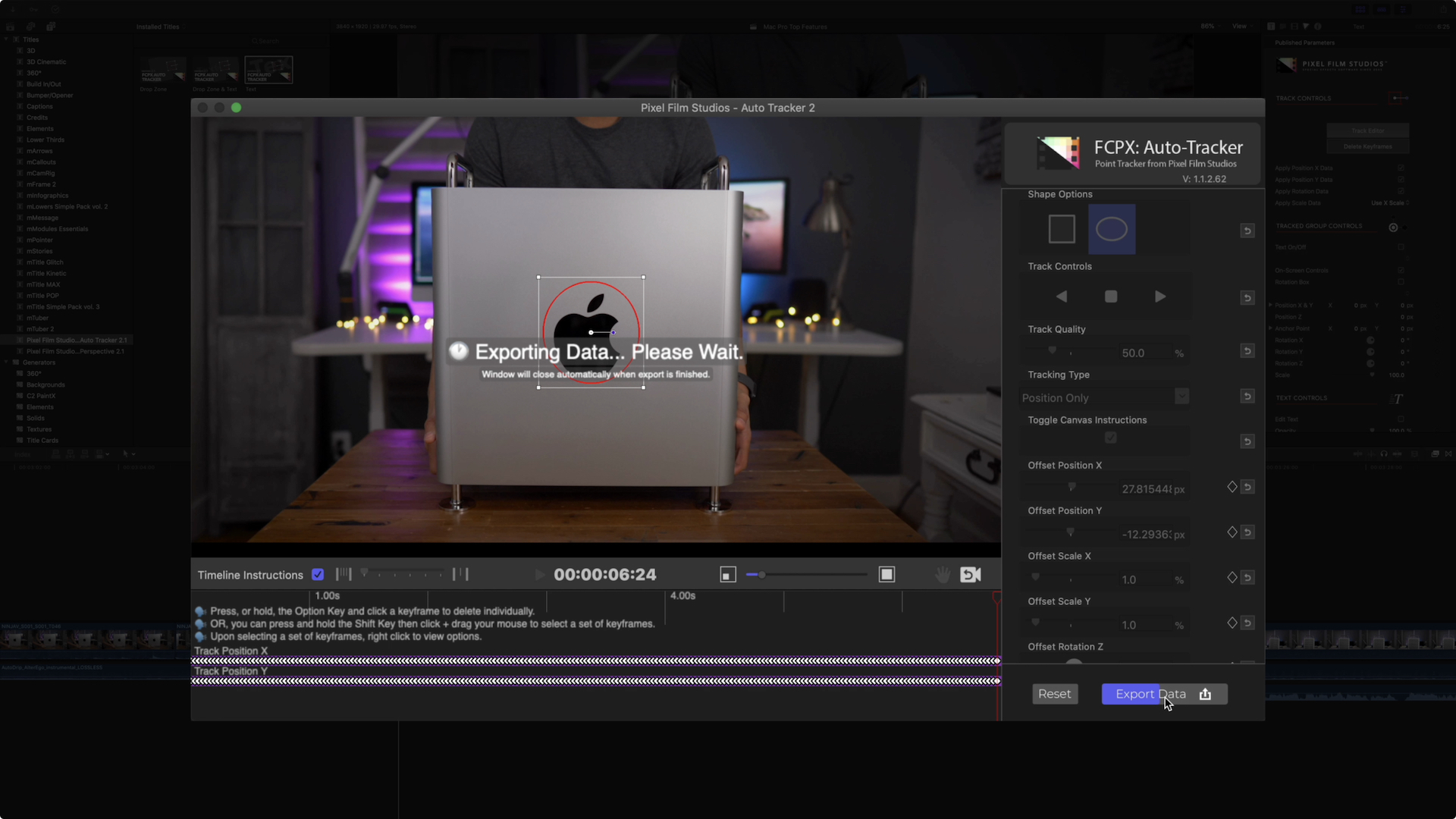This screenshot has height=819, width=1456.
Task: Select the ellipse tracker shape
Action: point(1112,229)
